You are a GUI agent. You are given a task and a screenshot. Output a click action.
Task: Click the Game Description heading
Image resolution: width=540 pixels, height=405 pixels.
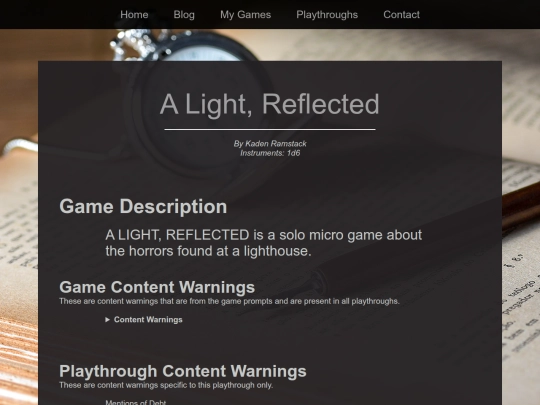[x=143, y=207]
